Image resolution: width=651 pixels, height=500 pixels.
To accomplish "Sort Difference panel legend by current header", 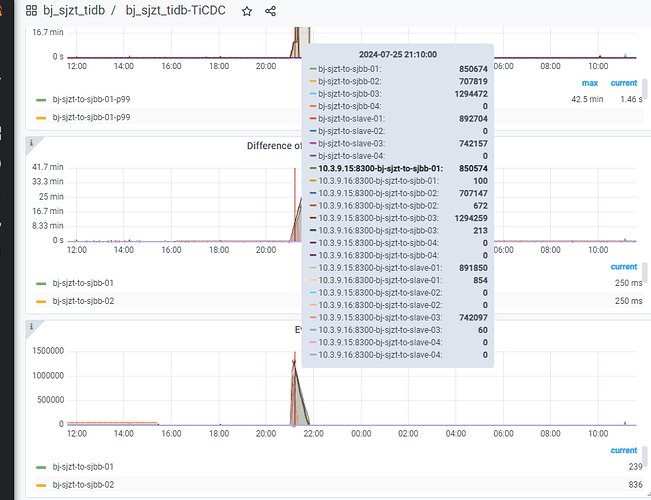I will click(x=623, y=267).
